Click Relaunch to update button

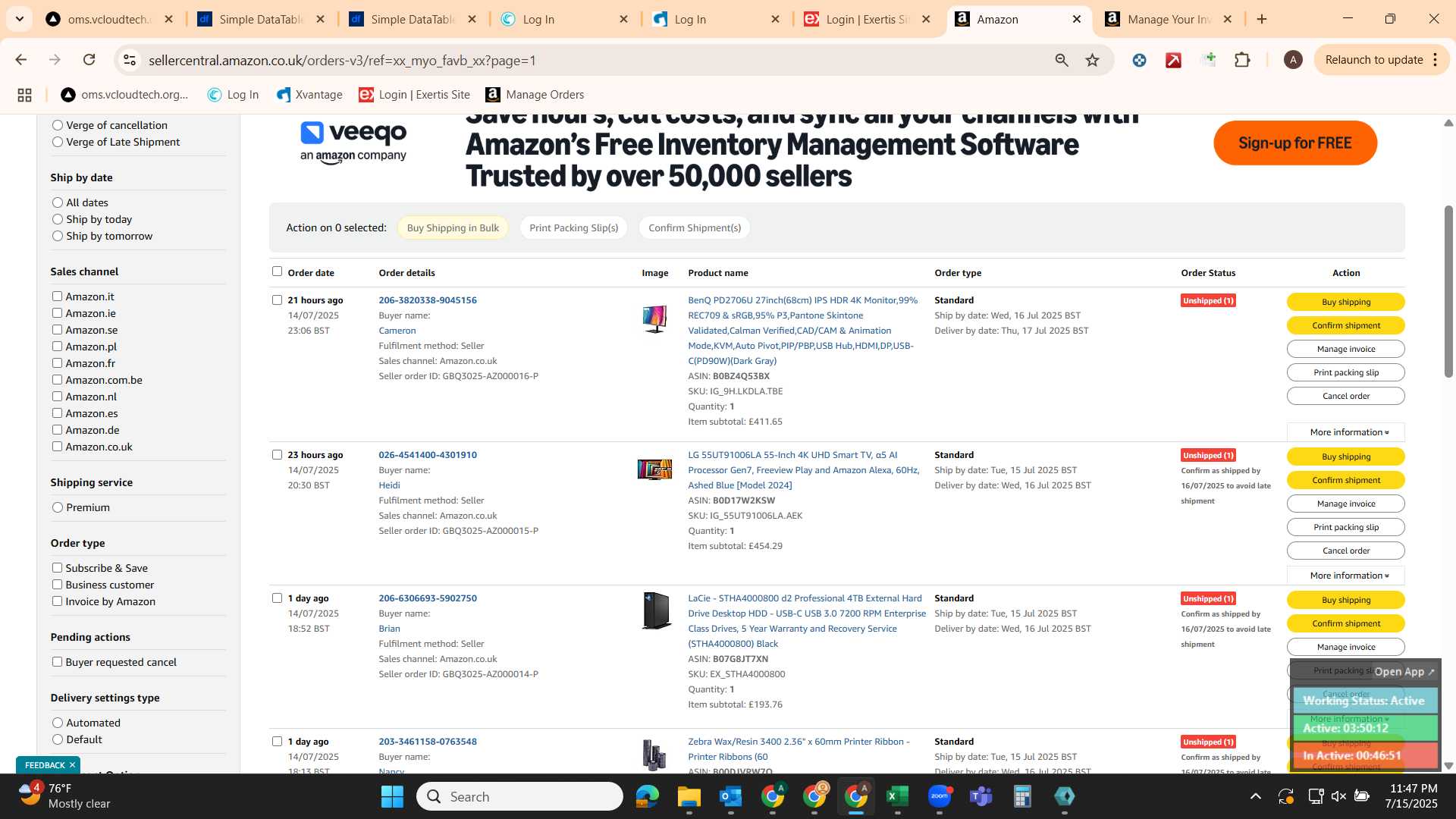[1374, 60]
